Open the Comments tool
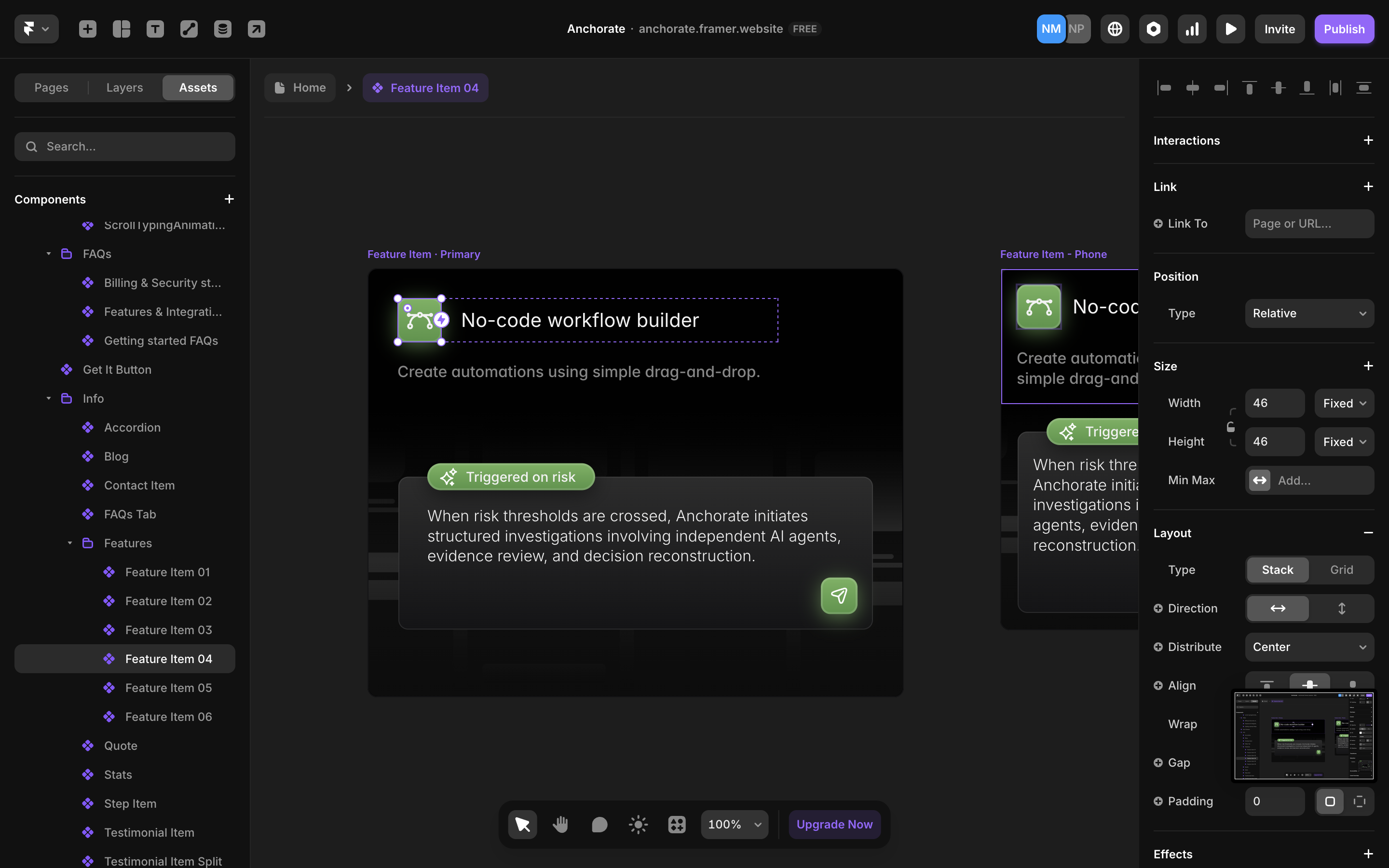 tap(599, 824)
